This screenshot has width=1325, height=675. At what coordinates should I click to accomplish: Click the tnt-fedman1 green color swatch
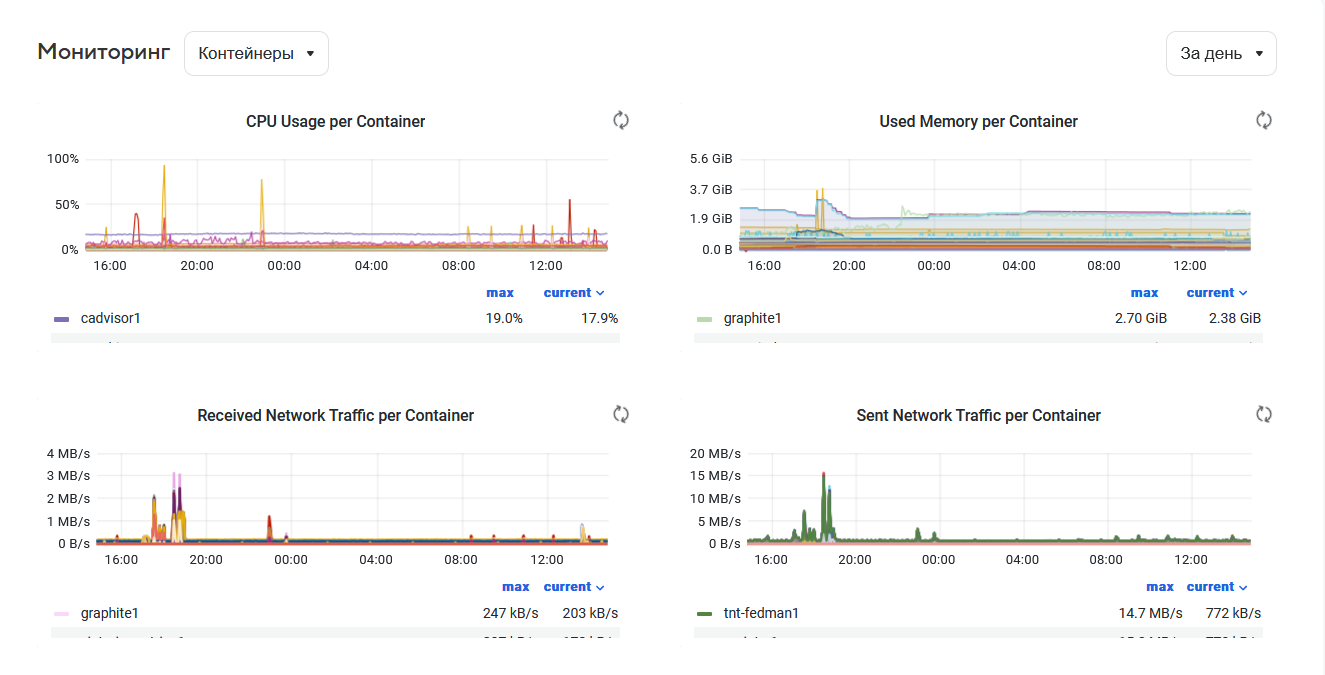point(704,613)
